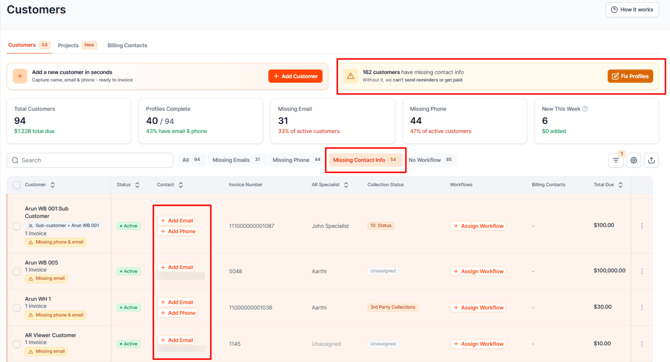
Task: Sort by Total Due column
Action: click(620, 185)
